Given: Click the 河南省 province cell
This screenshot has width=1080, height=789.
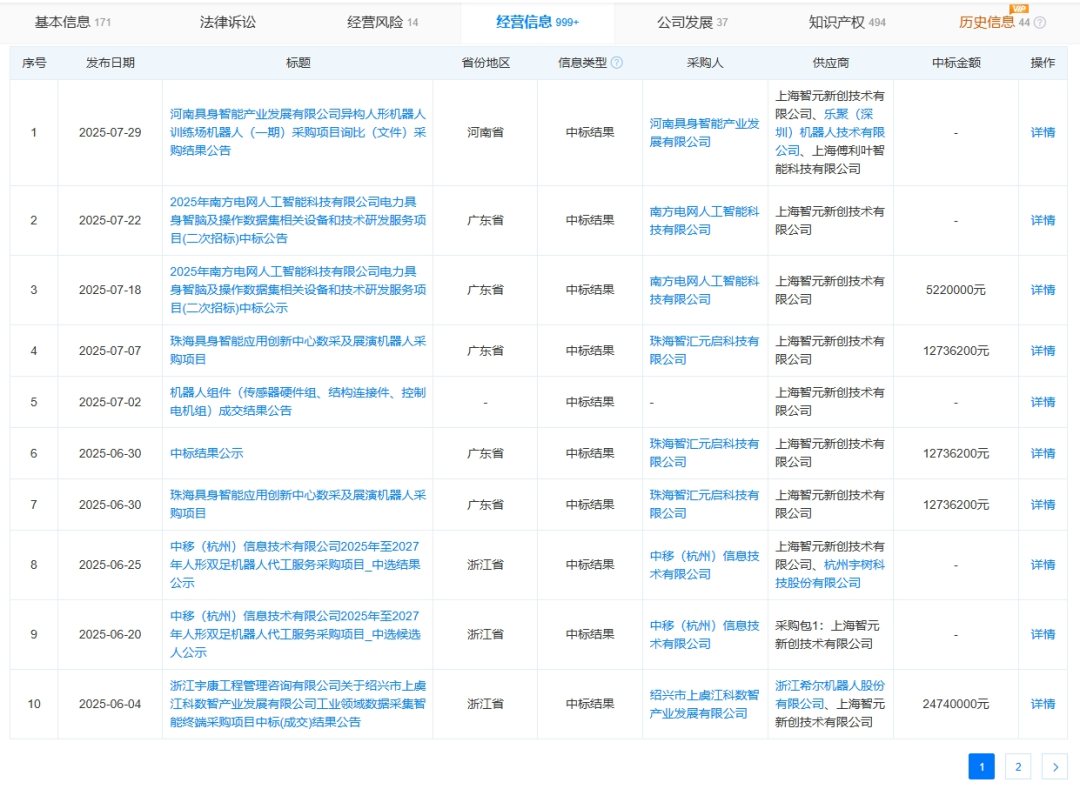Looking at the screenshot, I should tap(486, 132).
